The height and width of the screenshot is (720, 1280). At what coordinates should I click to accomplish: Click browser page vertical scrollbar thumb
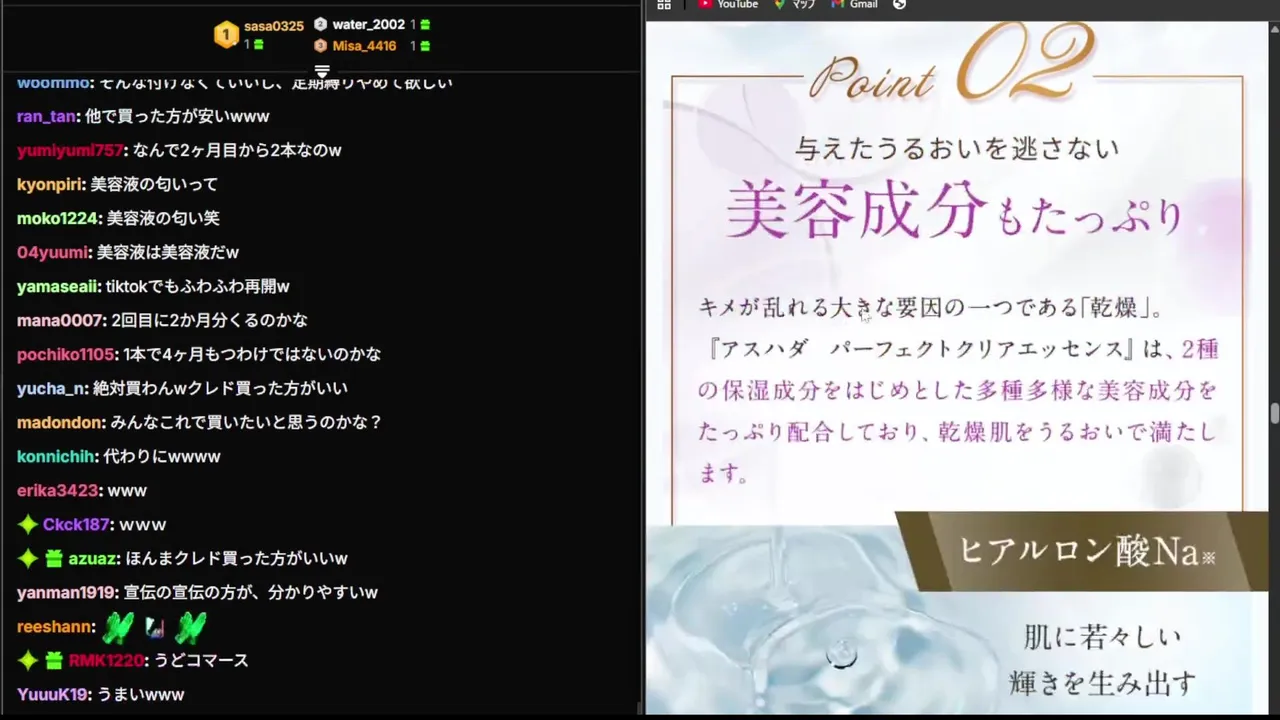(1274, 413)
